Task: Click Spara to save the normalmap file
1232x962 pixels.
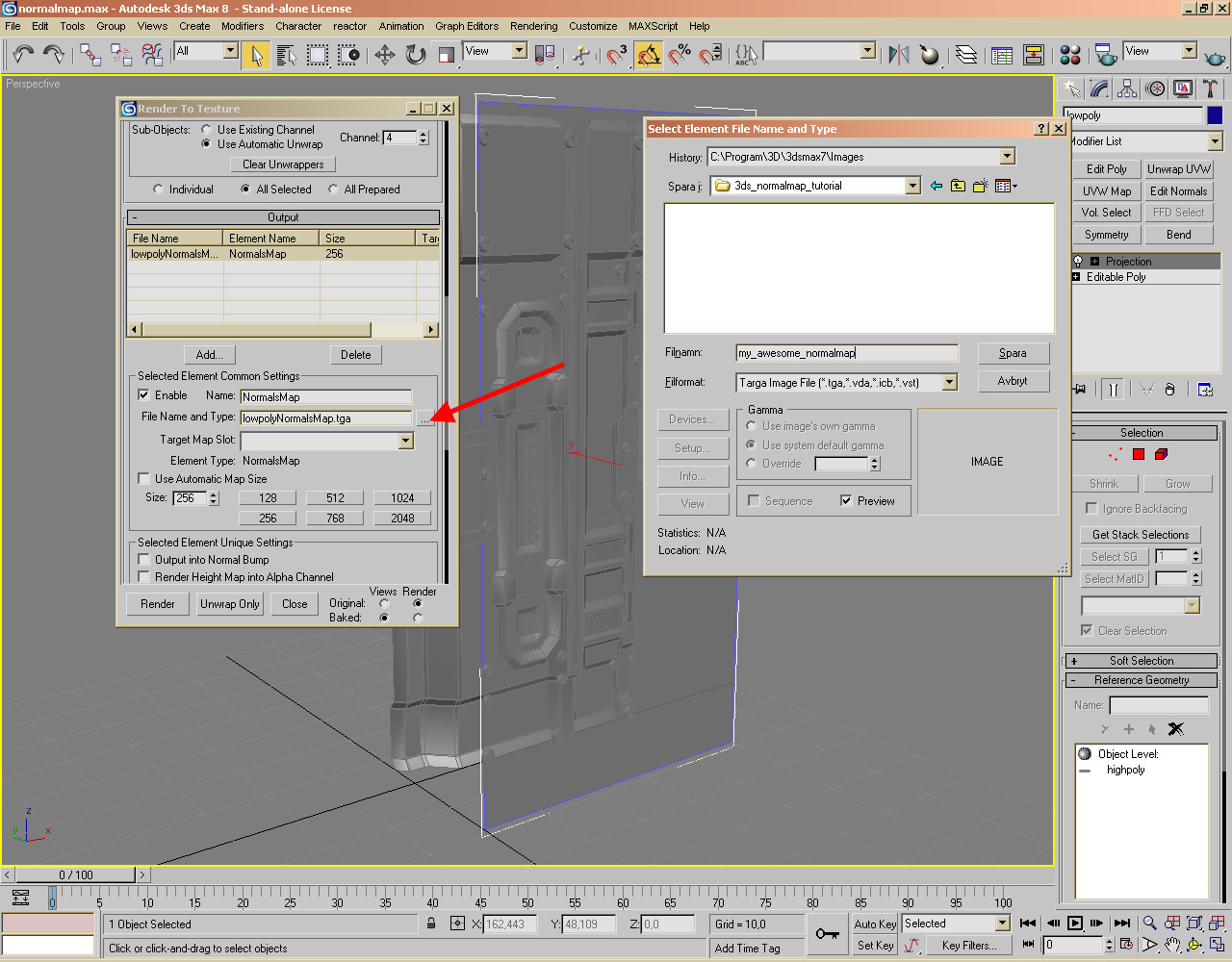Action: (1014, 353)
